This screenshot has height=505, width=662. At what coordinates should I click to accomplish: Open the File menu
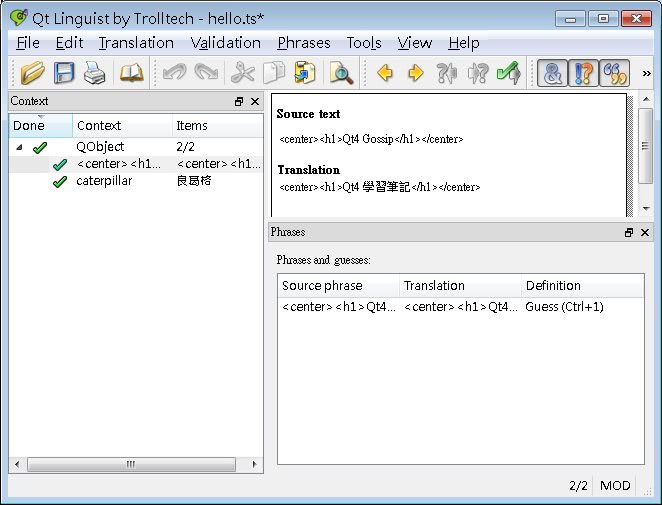(x=28, y=43)
